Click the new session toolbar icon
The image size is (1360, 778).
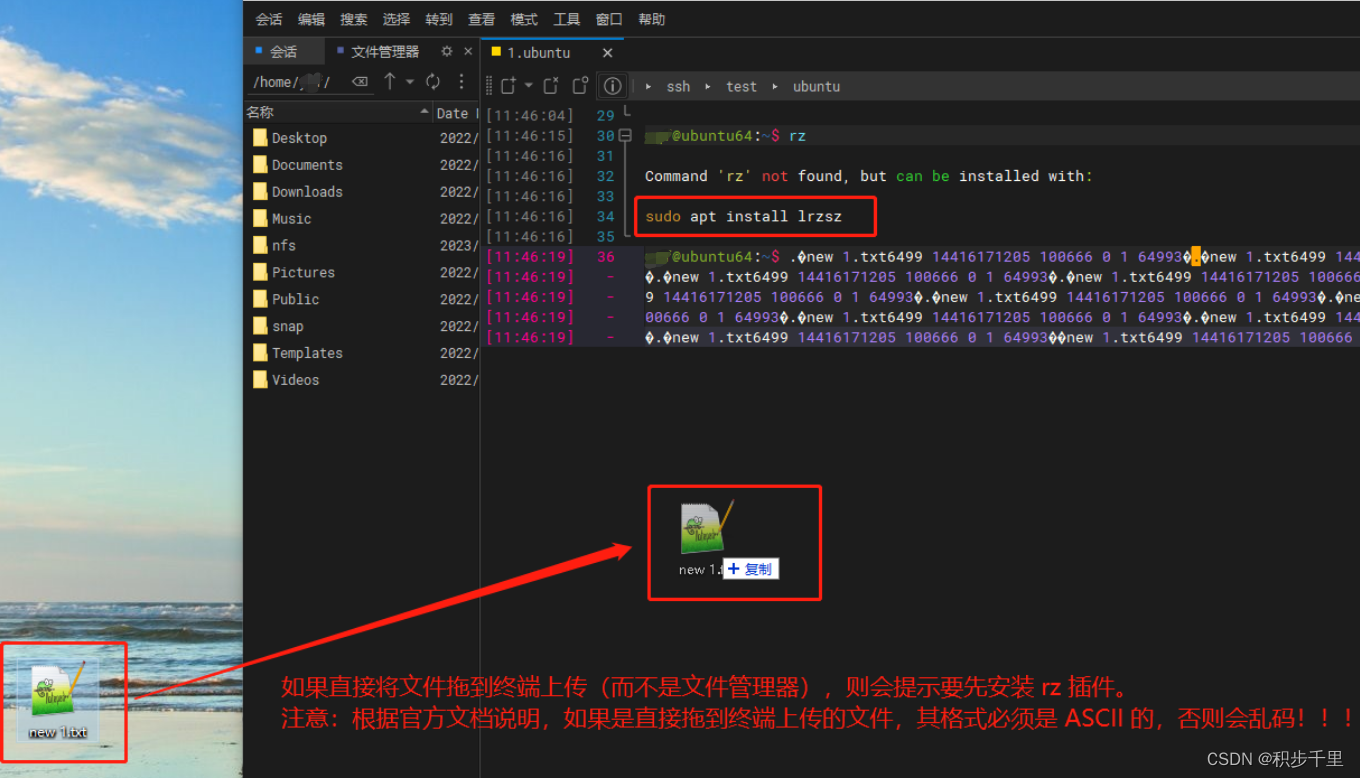point(509,86)
